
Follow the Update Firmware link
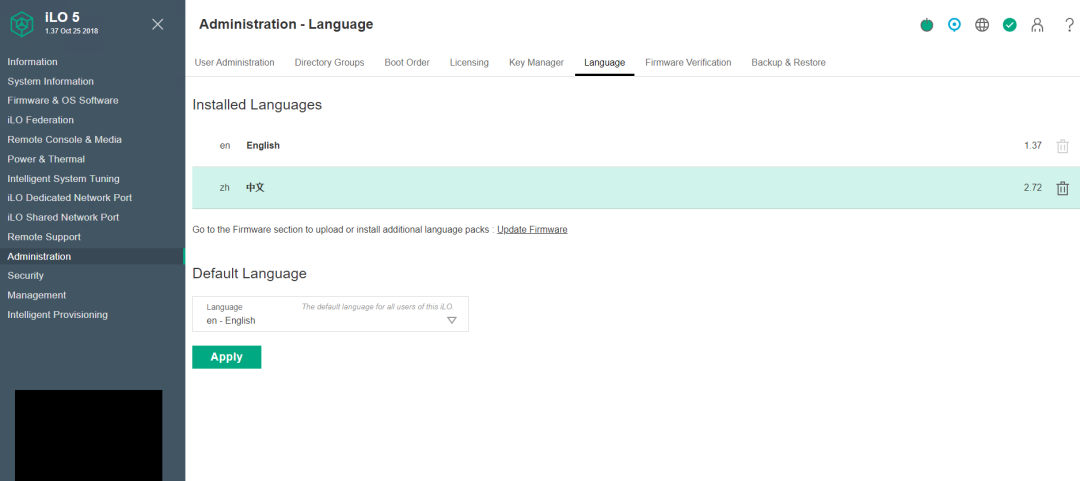[x=532, y=229]
